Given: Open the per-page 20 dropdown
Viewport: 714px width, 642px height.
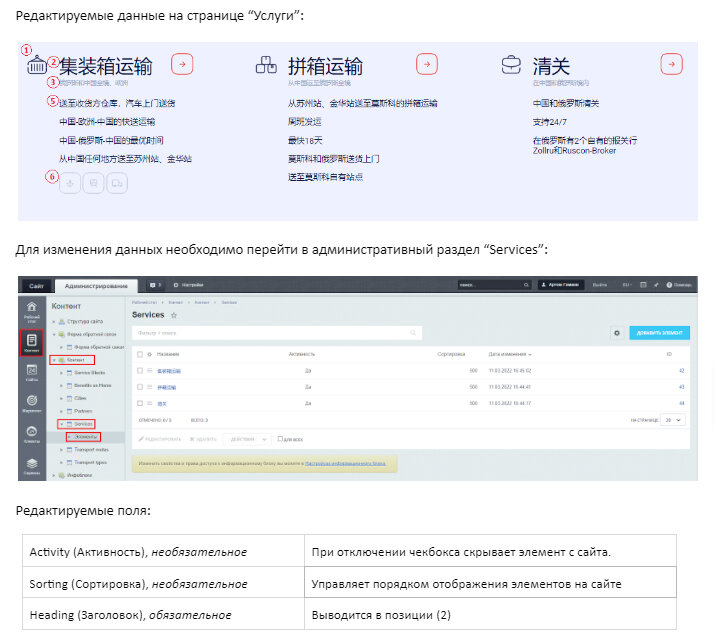Looking at the screenshot, I should 673,420.
